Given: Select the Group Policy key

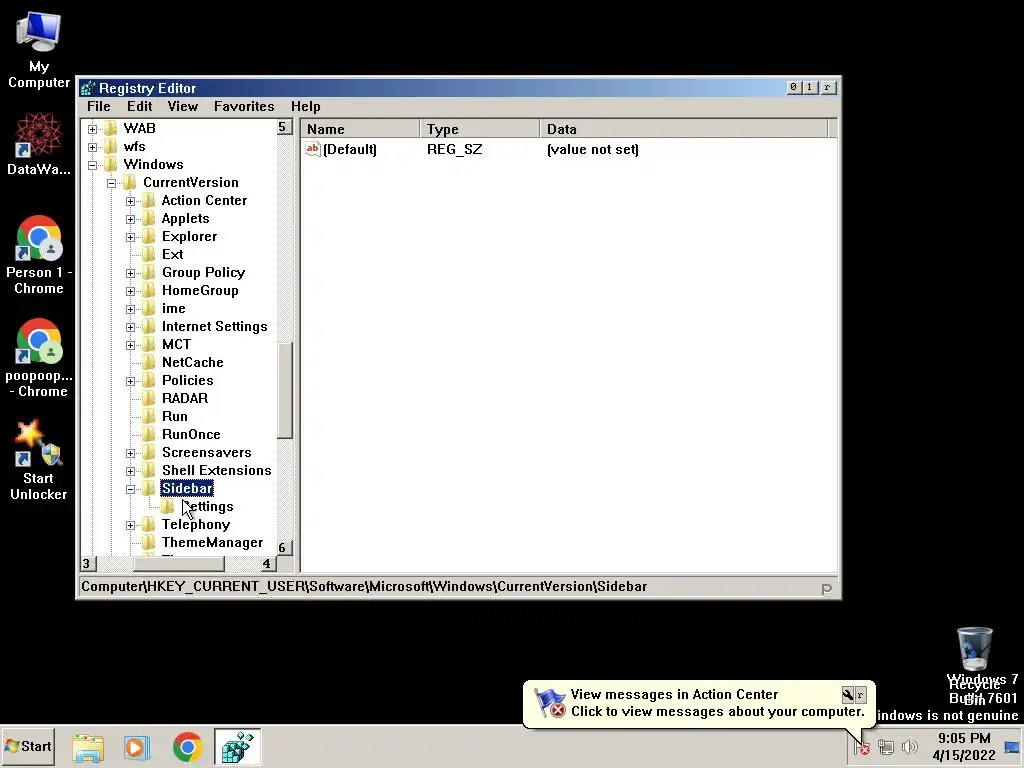Looking at the screenshot, I should pos(203,272).
